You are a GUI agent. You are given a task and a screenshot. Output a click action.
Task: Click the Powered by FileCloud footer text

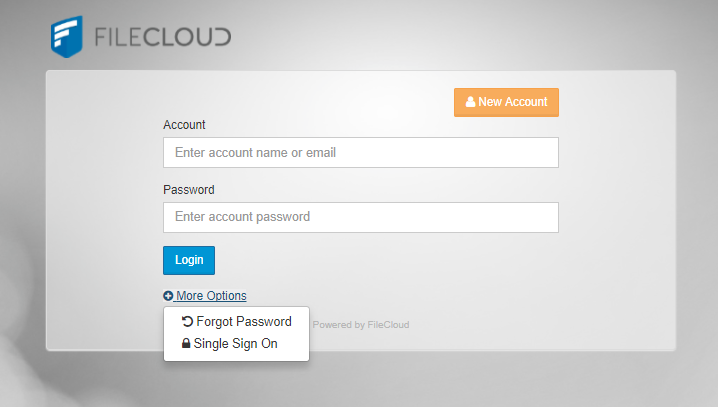coord(361,325)
